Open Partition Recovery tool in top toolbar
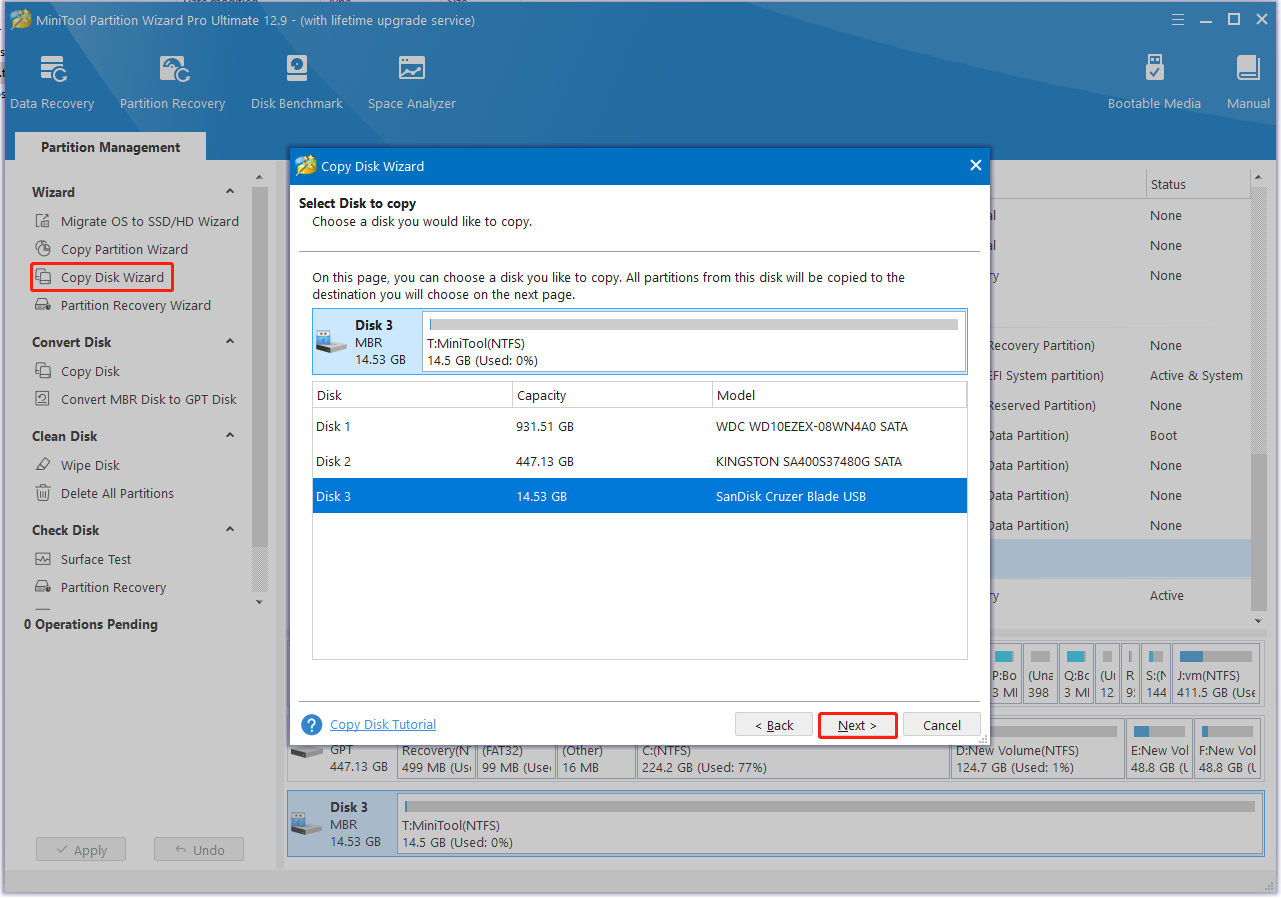Screen dimensions: 1281x899 [172, 82]
